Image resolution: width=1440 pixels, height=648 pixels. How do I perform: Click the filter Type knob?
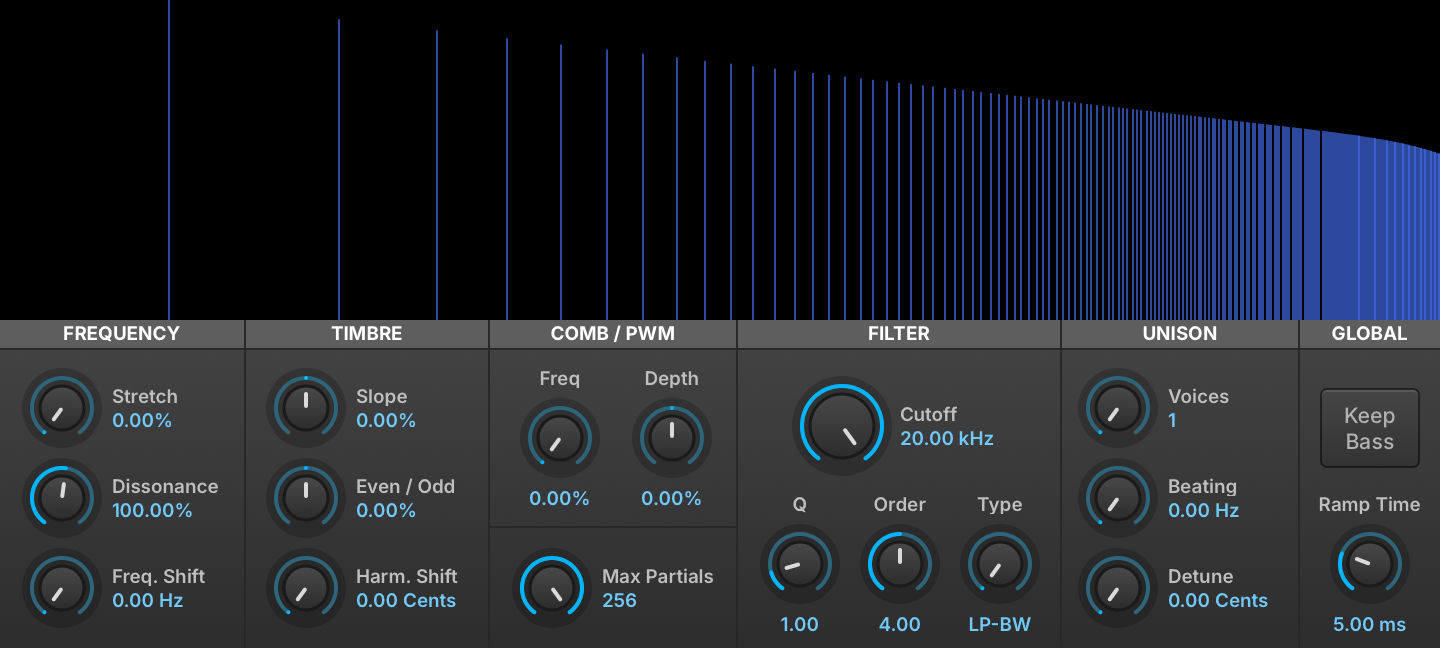(999, 563)
